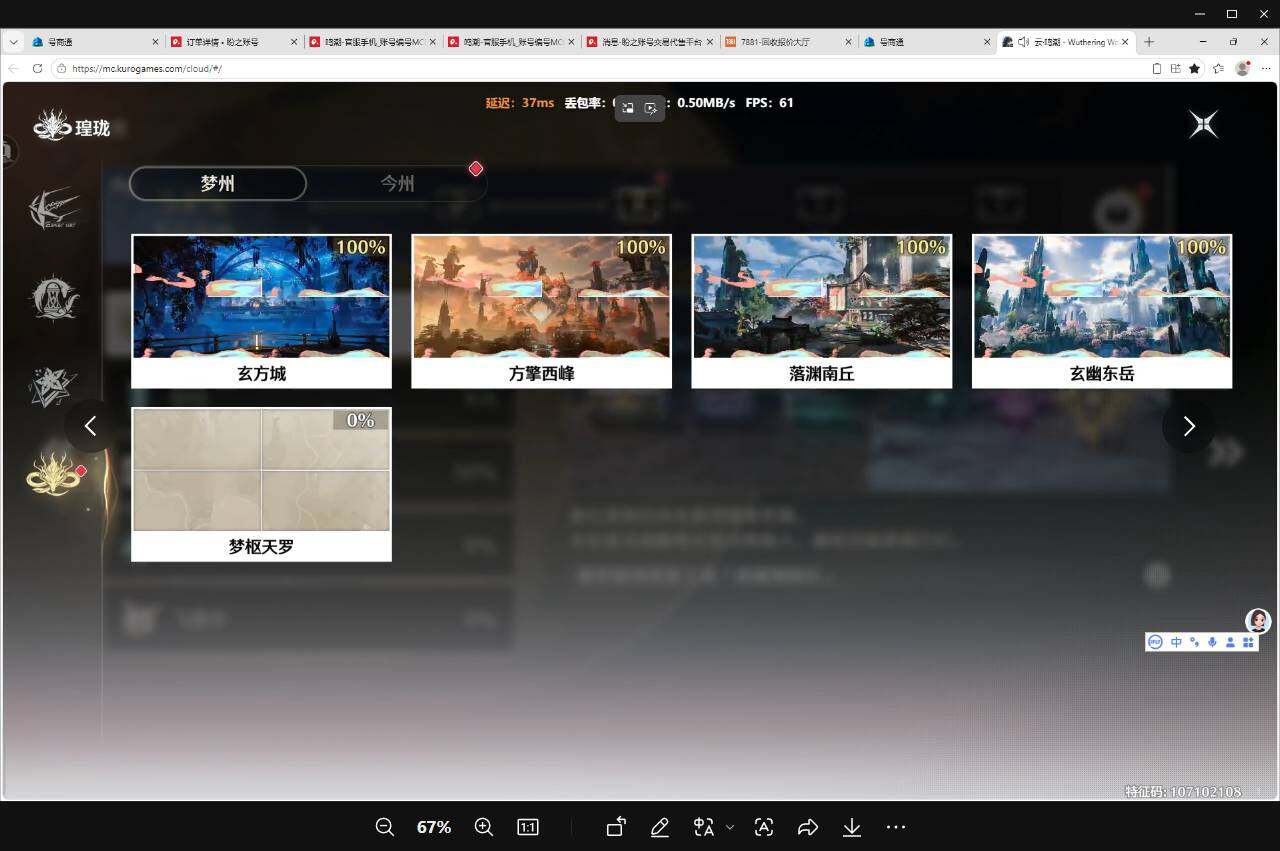Select the 梦州 tab
1280x851 pixels.
[218, 184]
